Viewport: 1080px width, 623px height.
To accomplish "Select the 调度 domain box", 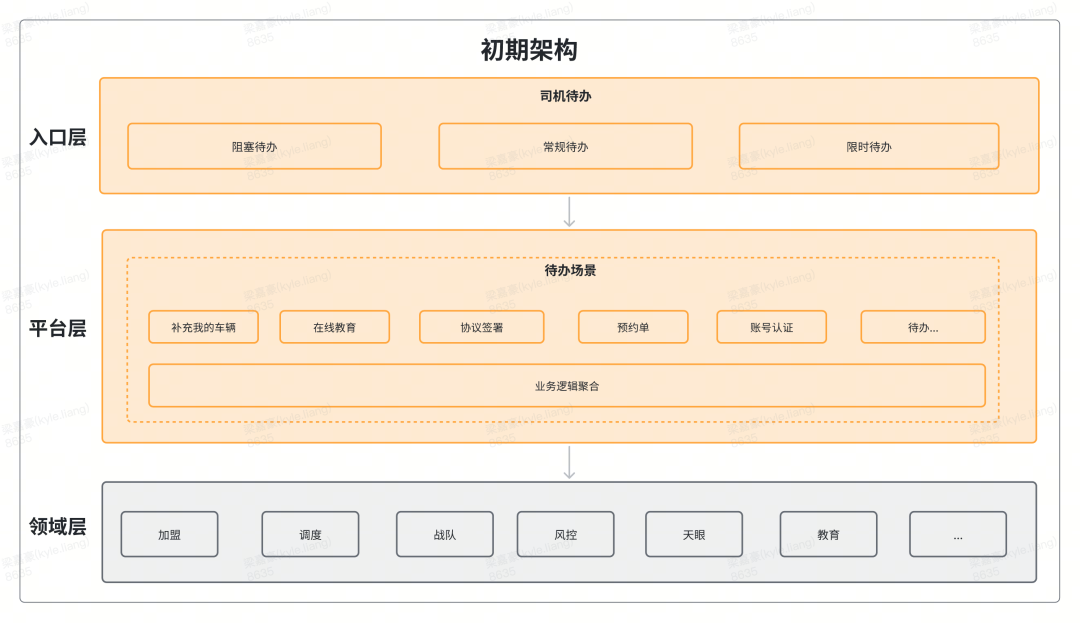I will pyautogui.click(x=310, y=534).
